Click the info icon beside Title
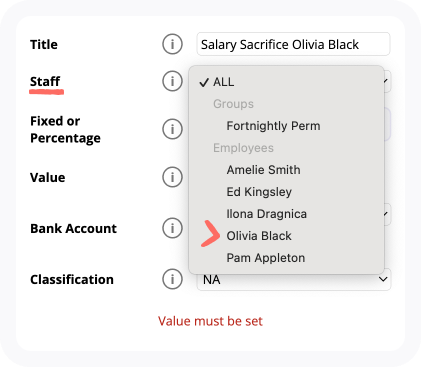Viewport: 421px width, 367px height. [x=172, y=44]
